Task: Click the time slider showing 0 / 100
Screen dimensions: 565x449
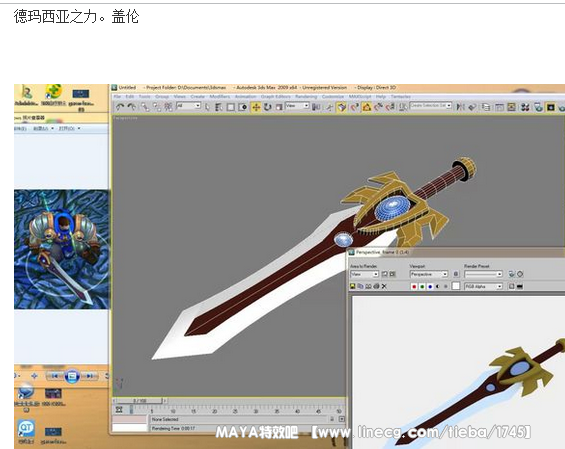Action: [x=140, y=401]
